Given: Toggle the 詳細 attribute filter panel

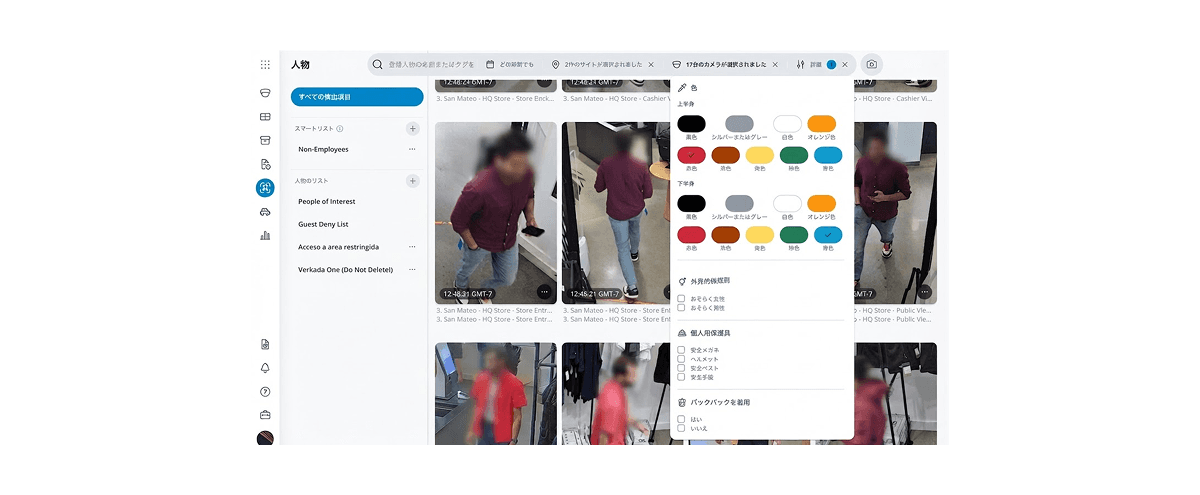Looking at the screenshot, I should (815, 64).
